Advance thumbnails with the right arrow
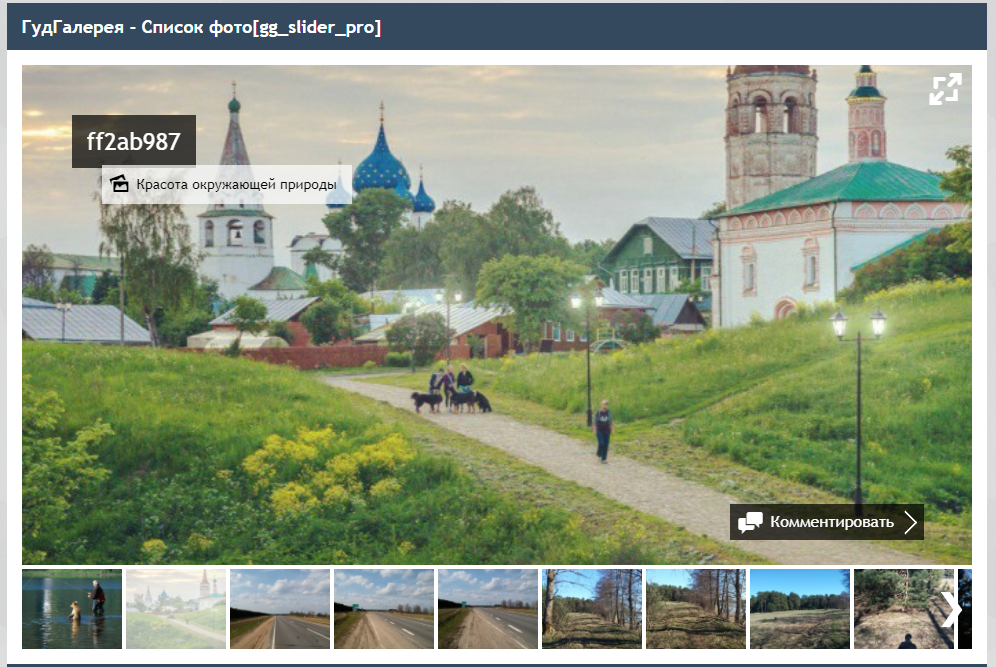Viewport: 996px width, 667px height. 951,609
